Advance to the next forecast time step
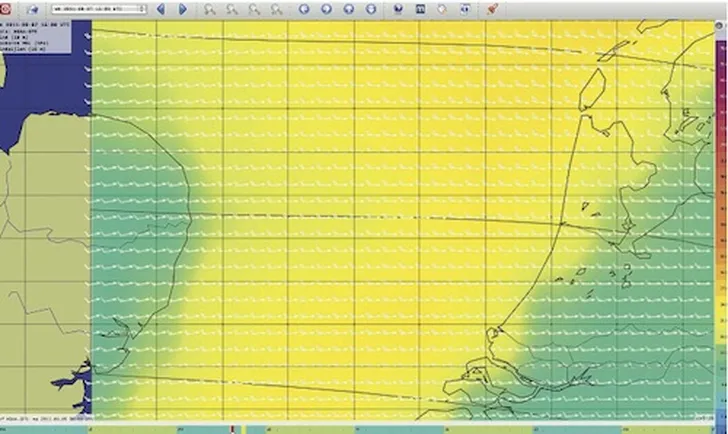 tap(182, 8)
